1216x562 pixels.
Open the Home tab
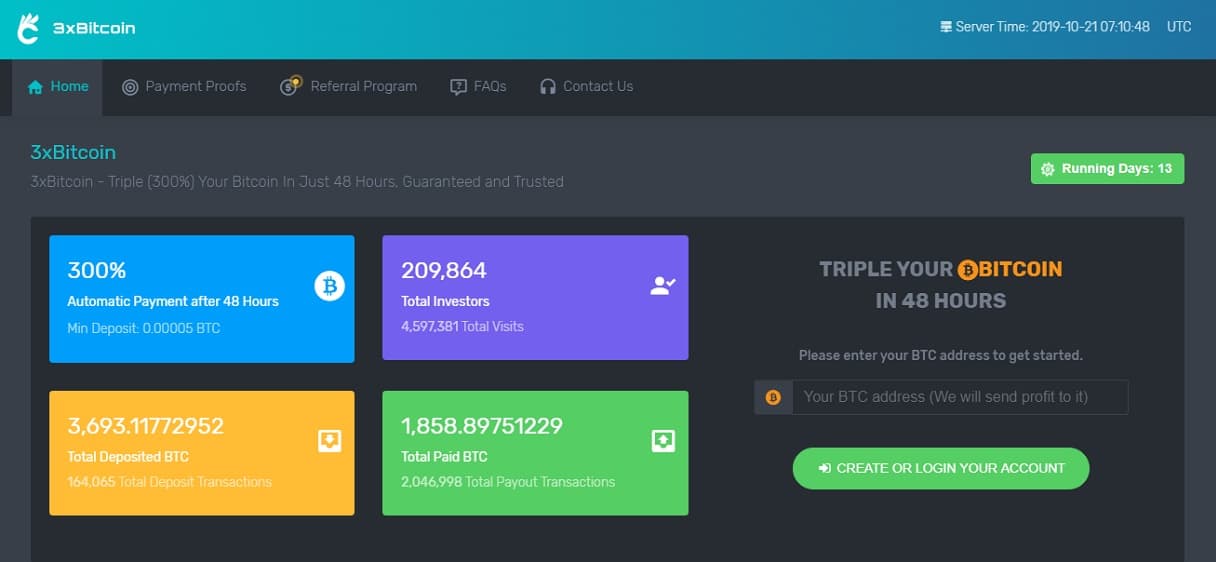coord(57,87)
